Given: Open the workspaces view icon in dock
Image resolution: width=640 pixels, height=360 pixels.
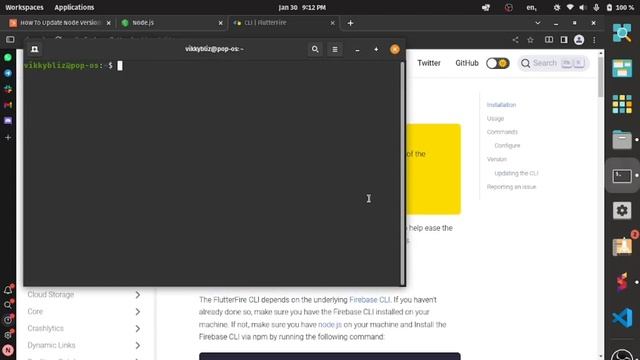Looking at the screenshot, I should pyautogui.click(x=622, y=68).
